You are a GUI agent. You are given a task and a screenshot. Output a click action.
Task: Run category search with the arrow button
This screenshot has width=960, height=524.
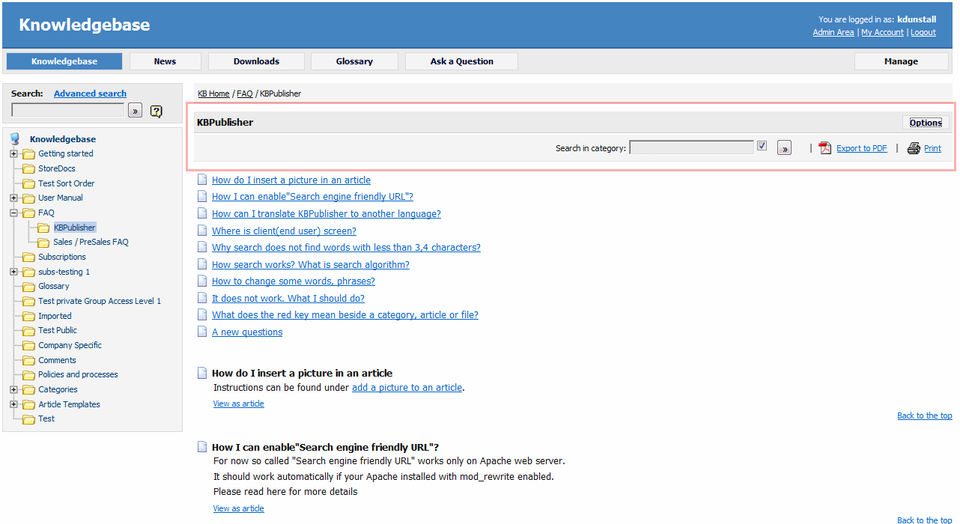pyautogui.click(x=784, y=148)
